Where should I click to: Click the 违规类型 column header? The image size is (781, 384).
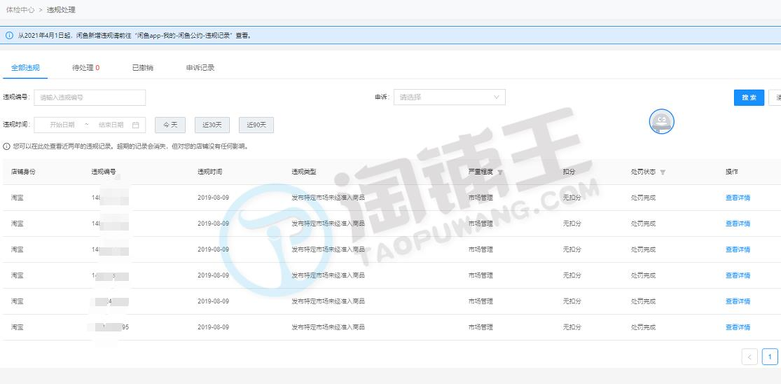click(304, 172)
